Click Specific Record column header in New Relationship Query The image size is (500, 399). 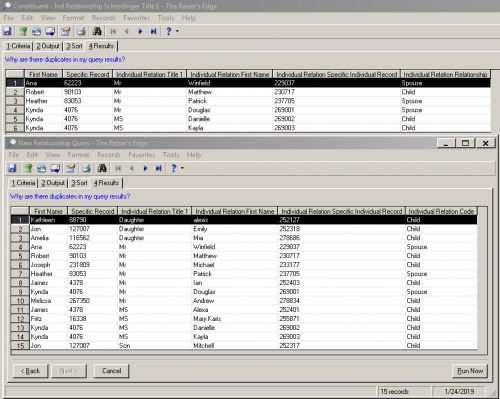[93, 211]
